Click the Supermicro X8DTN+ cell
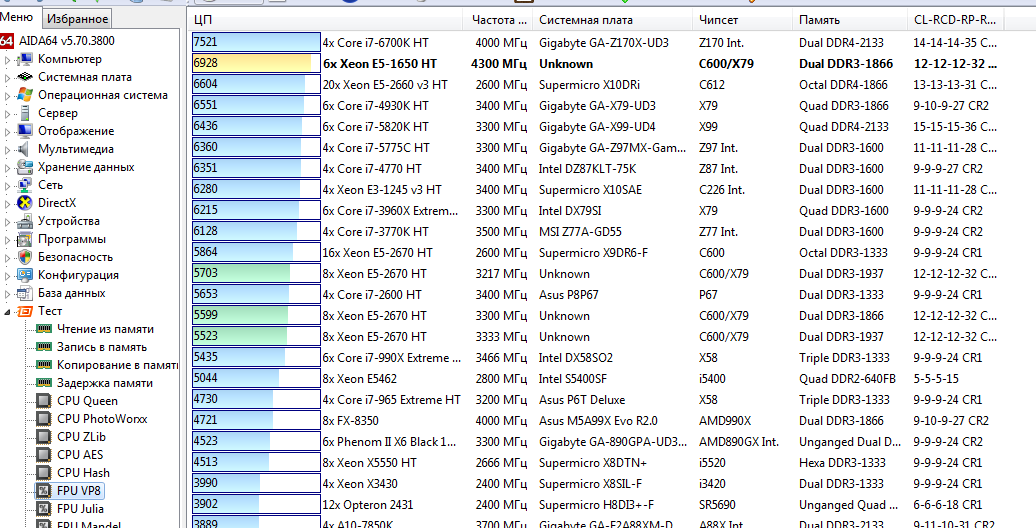This screenshot has height=528, width=1036. [x=593, y=463]
